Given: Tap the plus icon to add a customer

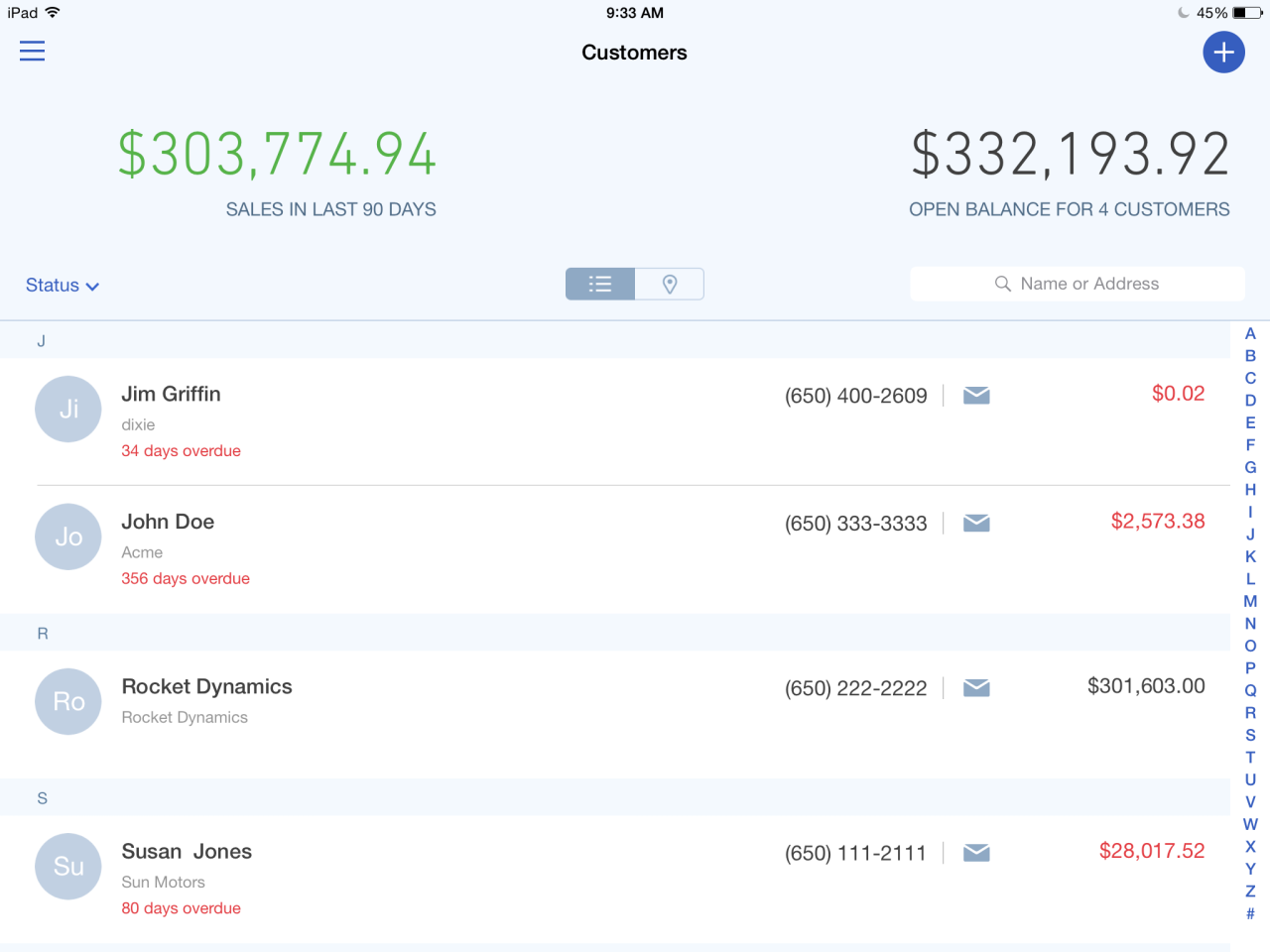Looking at the screenshot, I should tap(1223, 52).
